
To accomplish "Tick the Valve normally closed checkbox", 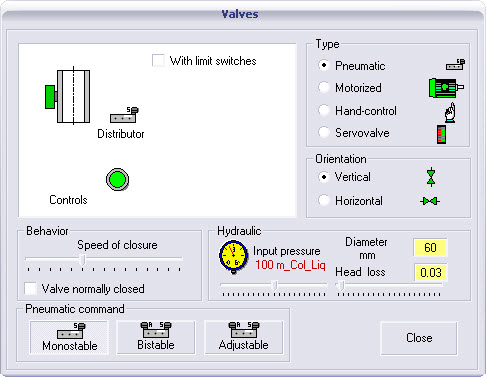I will coord(31,289).
